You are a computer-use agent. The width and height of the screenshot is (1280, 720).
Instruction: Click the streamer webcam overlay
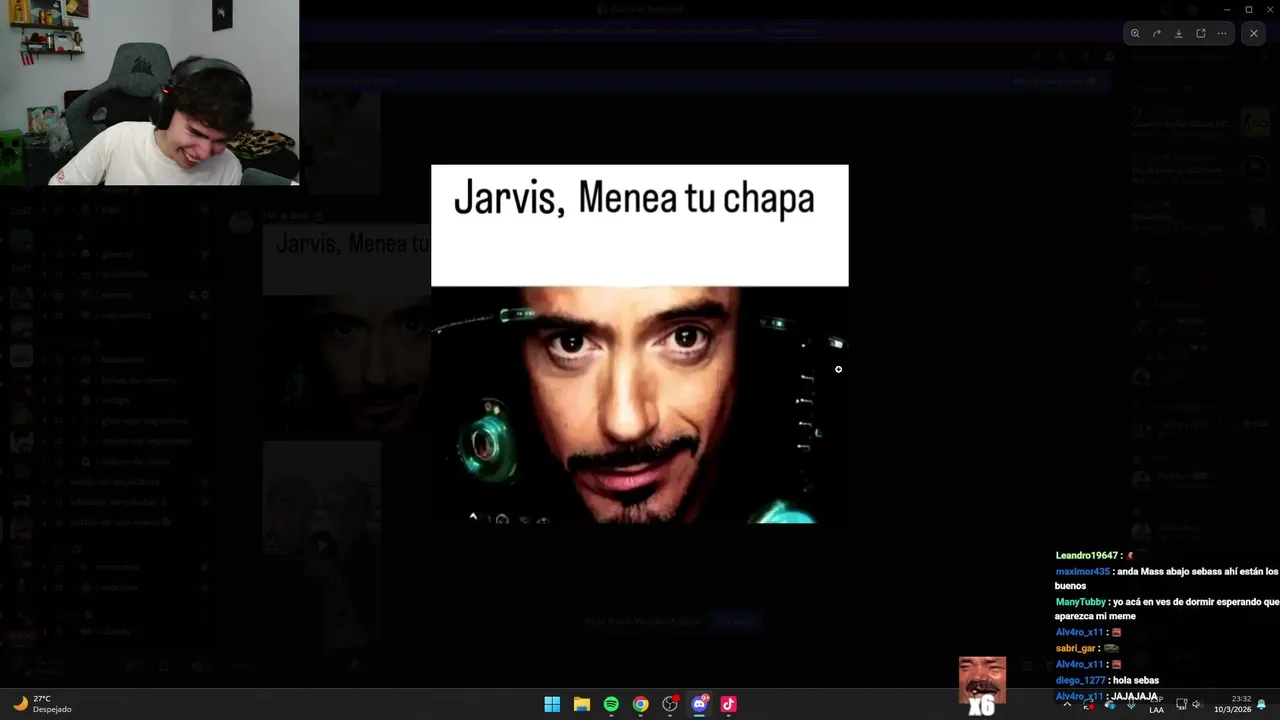tap(150, 92)
